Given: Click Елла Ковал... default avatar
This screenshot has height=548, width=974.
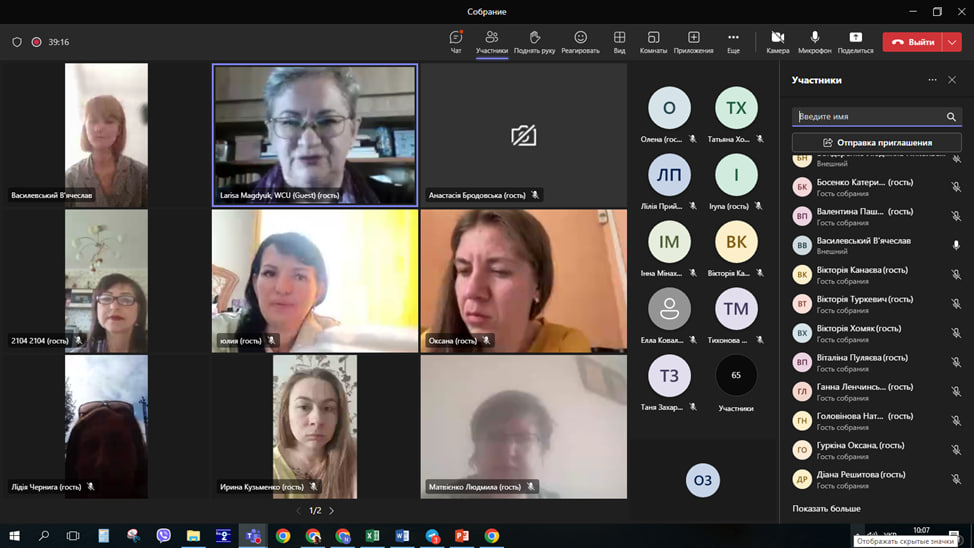Looking at the screenshot, I should pos(669,309).
